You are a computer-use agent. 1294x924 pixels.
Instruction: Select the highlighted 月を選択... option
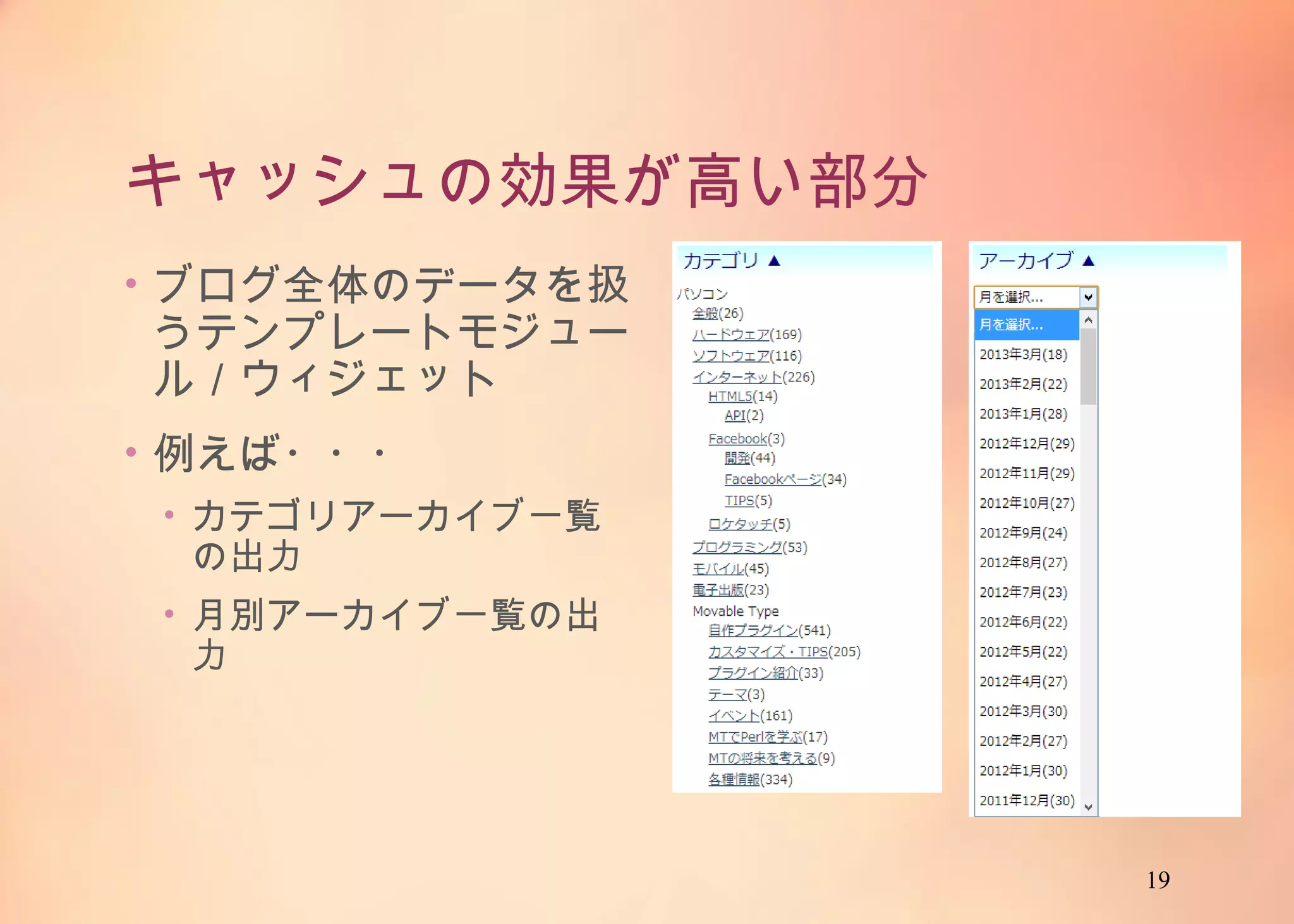point(1027,325)
